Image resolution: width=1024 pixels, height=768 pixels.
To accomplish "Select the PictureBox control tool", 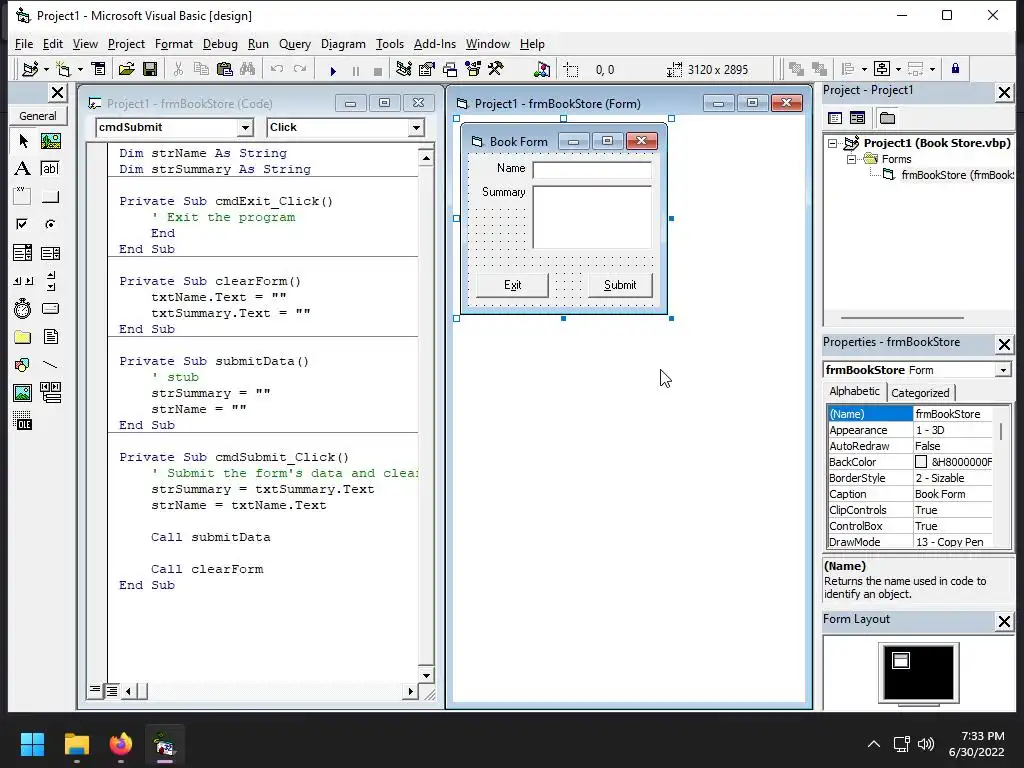I will pos(50,141).
